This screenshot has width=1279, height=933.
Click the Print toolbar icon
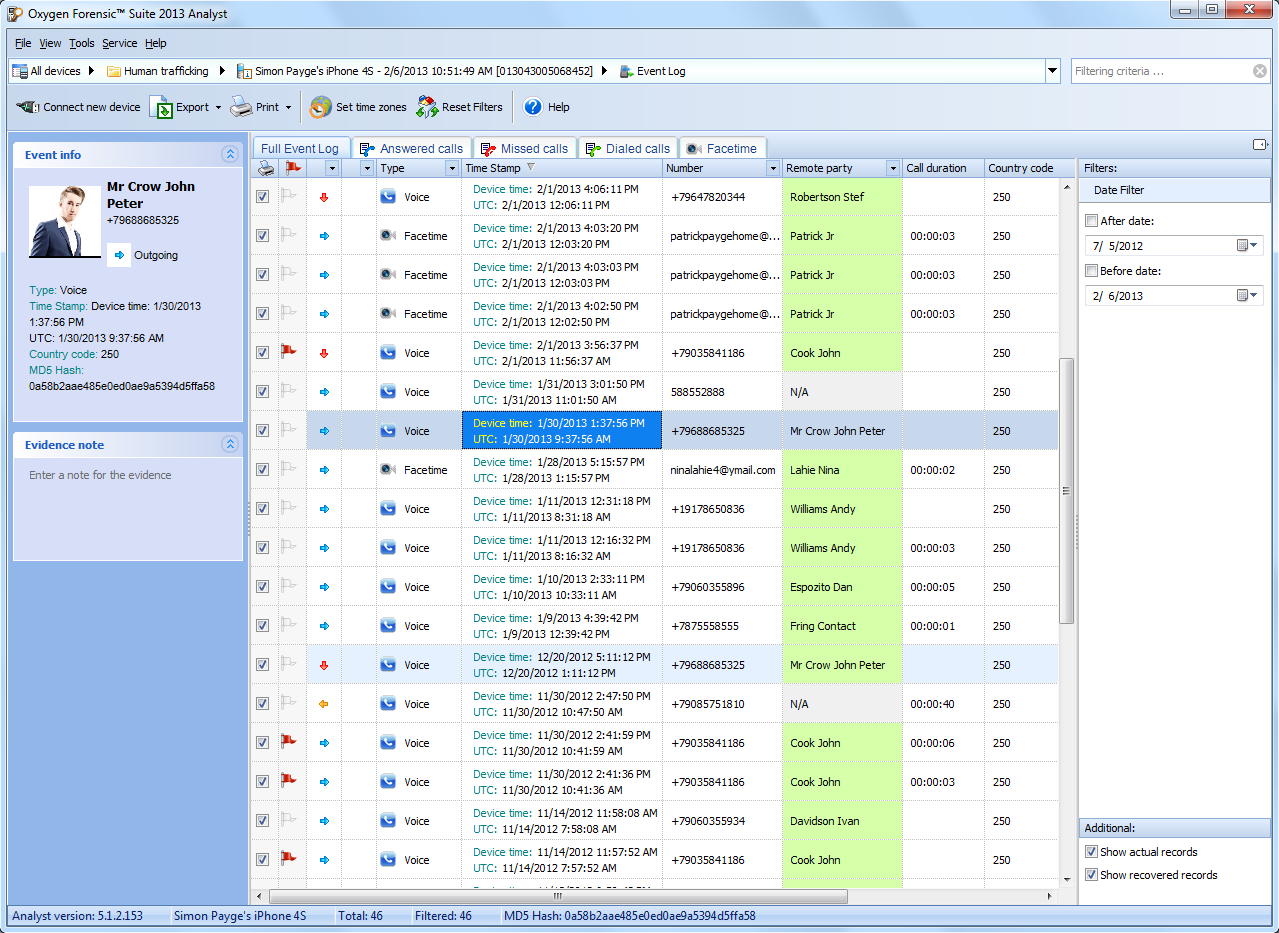pos(241,107)
